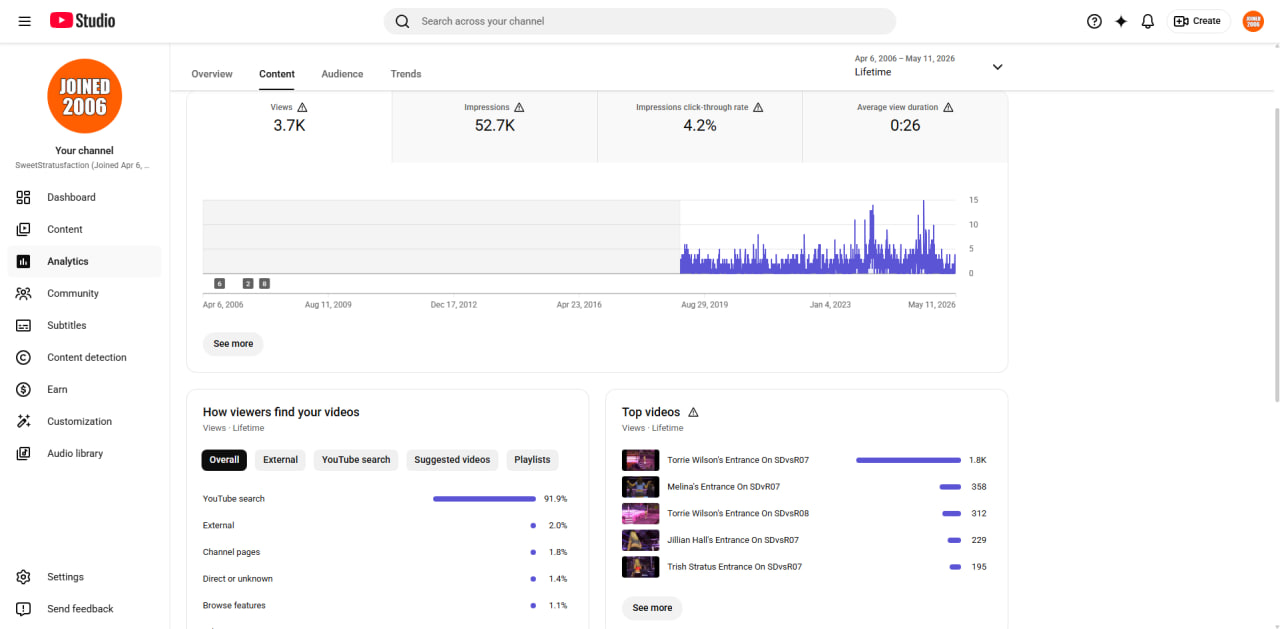Focus the Search across your channel field
Viewport: 1280px width, 629px height.
[x=640, y=21]
